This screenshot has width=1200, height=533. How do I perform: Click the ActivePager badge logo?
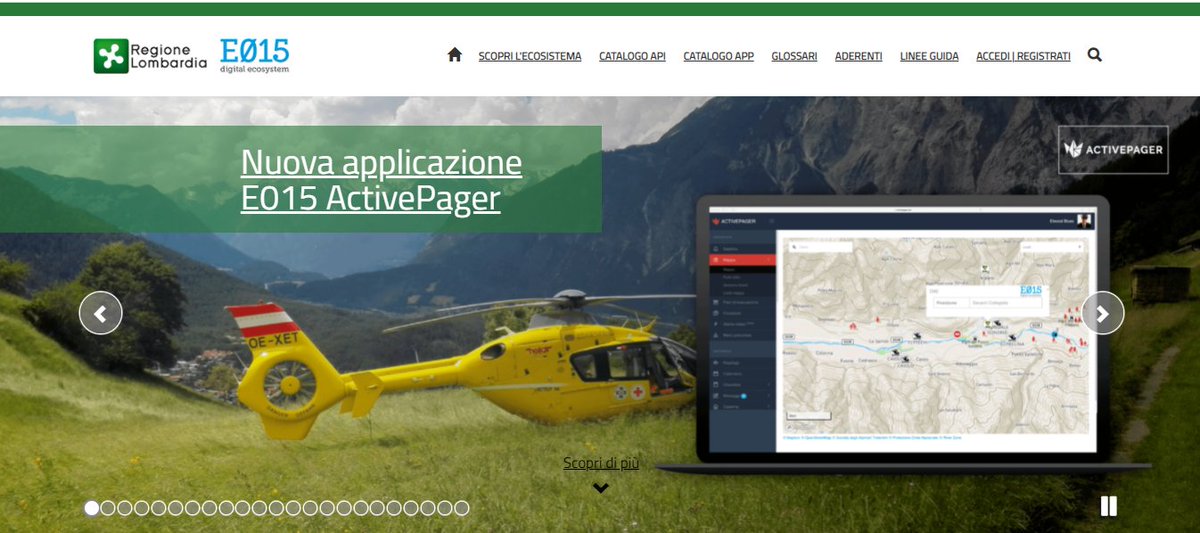(x=1113, y=150)
